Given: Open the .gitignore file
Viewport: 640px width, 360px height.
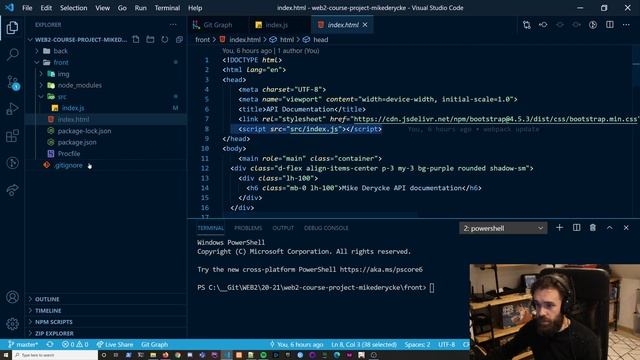Looking at the screenshot, I should pos(68,165).
